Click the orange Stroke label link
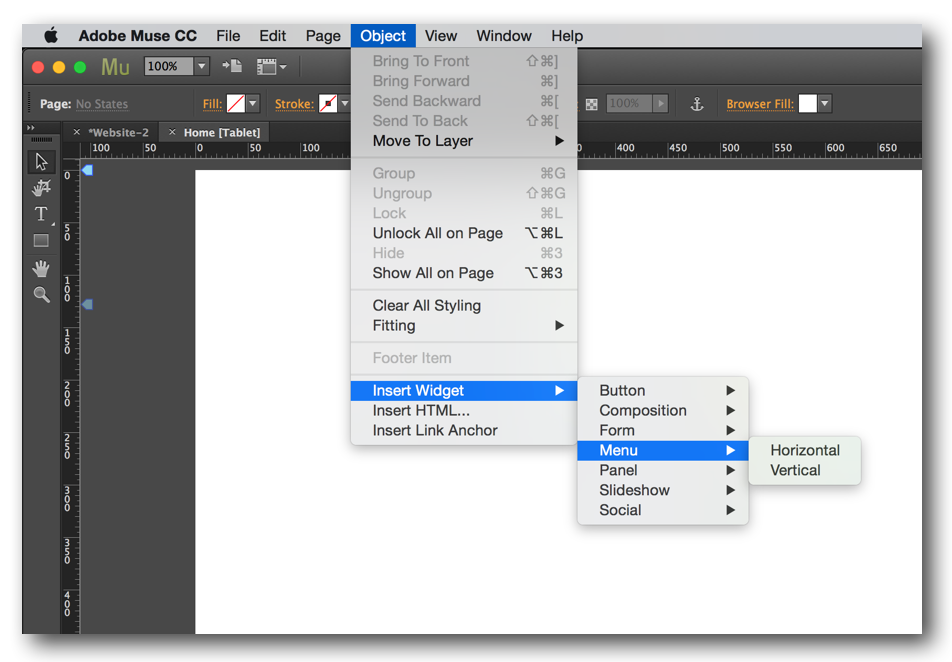 pyautogui.click(x=294, y=104)
